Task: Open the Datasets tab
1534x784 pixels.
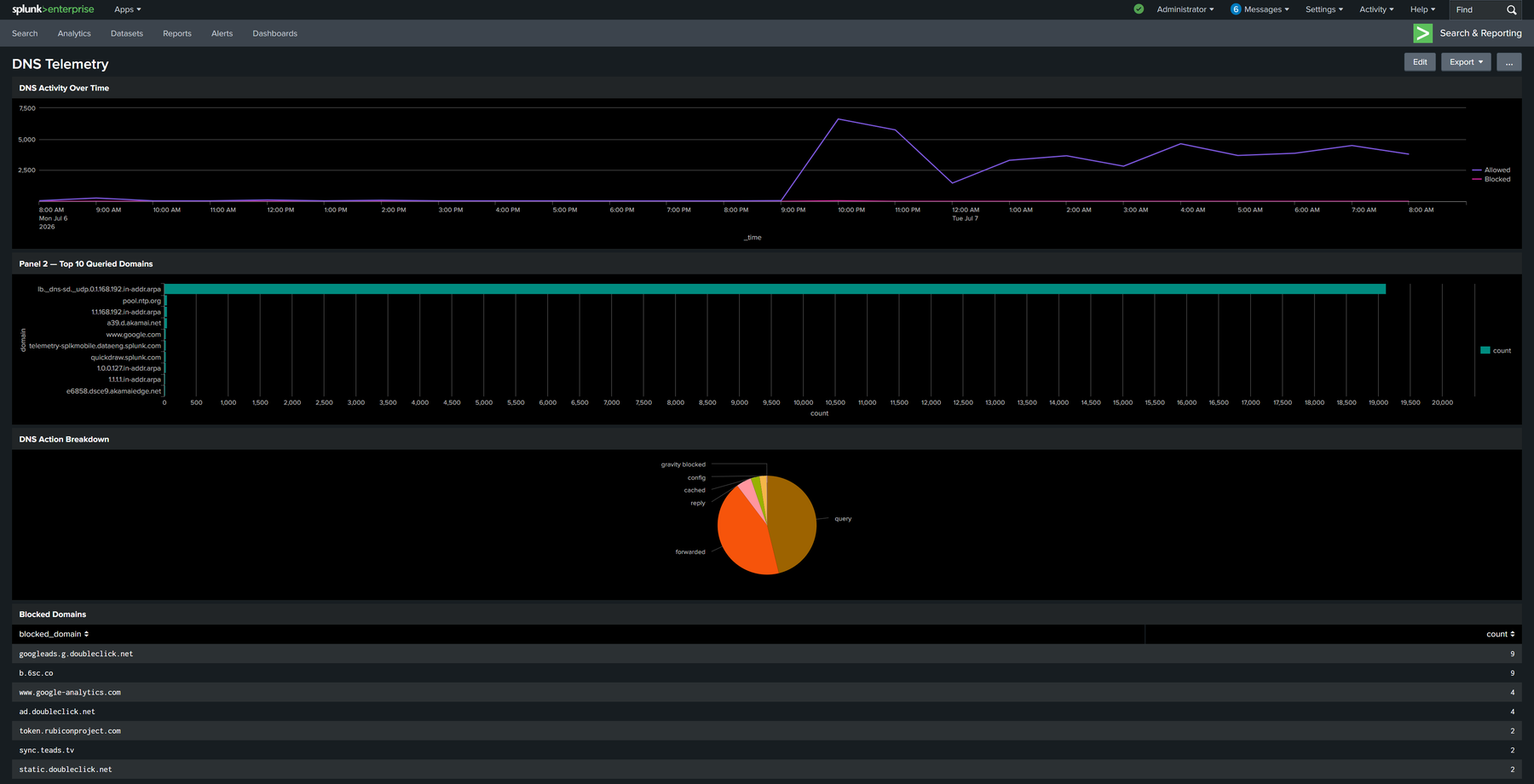Action: 127,33
